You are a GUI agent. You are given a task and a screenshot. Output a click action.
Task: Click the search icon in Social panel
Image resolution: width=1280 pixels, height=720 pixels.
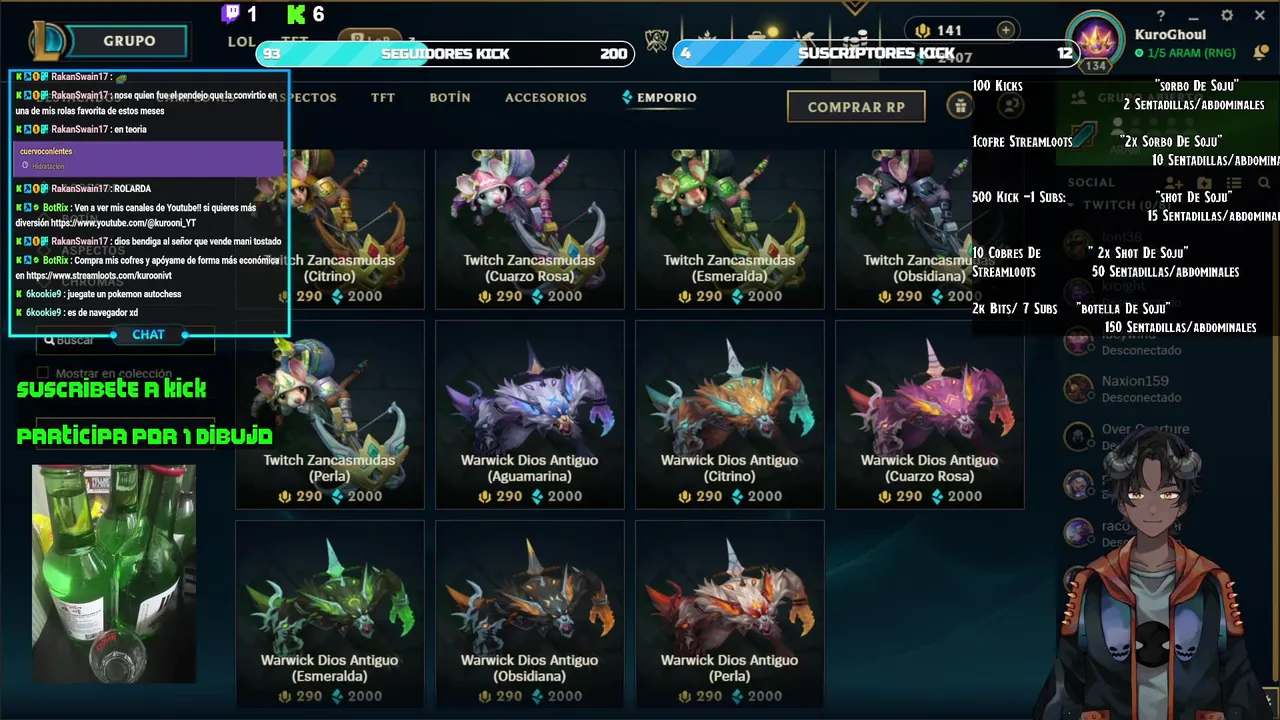pos(1264,183)
